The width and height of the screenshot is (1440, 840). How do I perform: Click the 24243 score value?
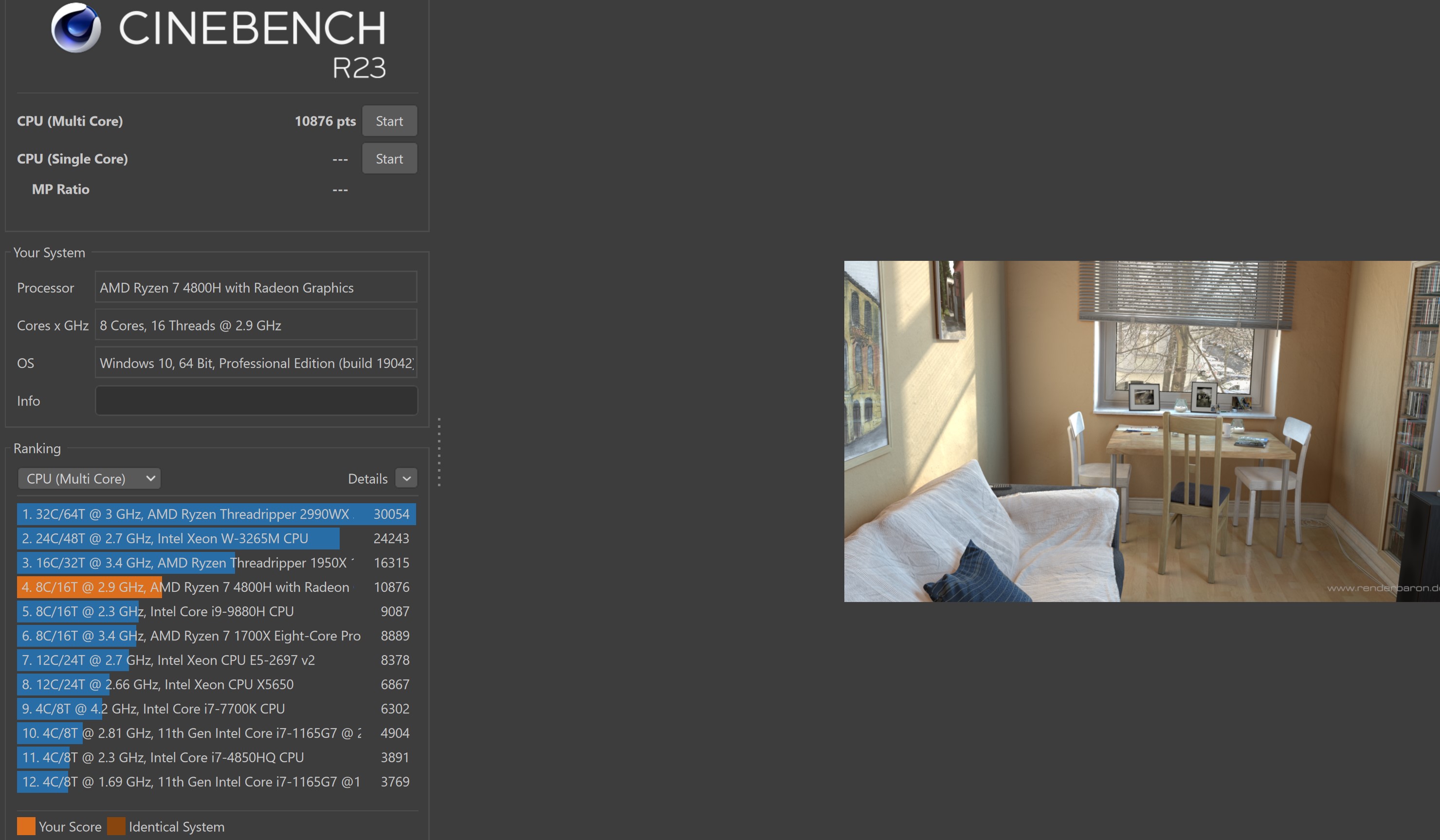click(391, 538)
